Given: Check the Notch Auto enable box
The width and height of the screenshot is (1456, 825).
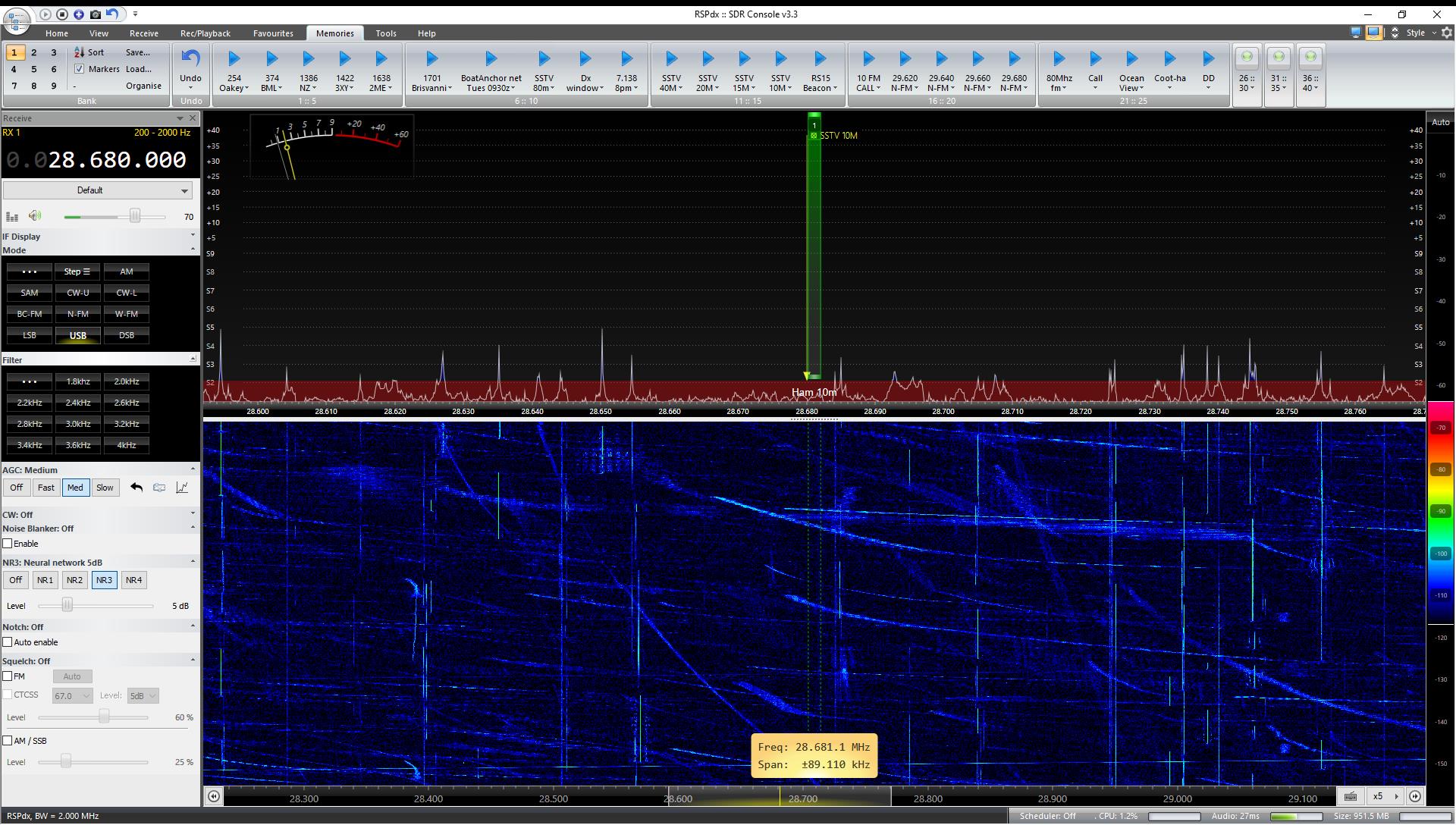Looking at the screenshot, I should click(8, 642).
